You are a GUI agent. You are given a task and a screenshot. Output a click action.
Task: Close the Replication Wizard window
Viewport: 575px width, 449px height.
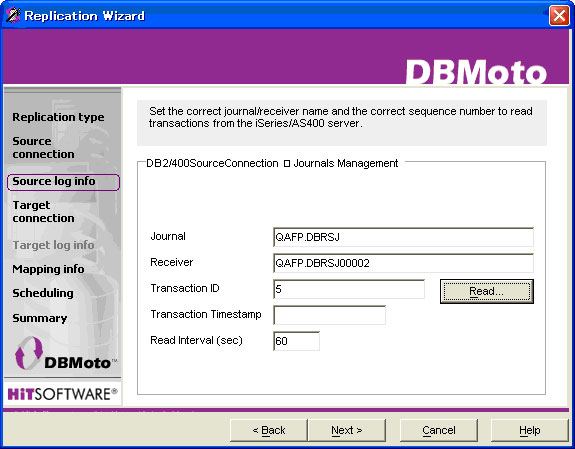(559, 16)
